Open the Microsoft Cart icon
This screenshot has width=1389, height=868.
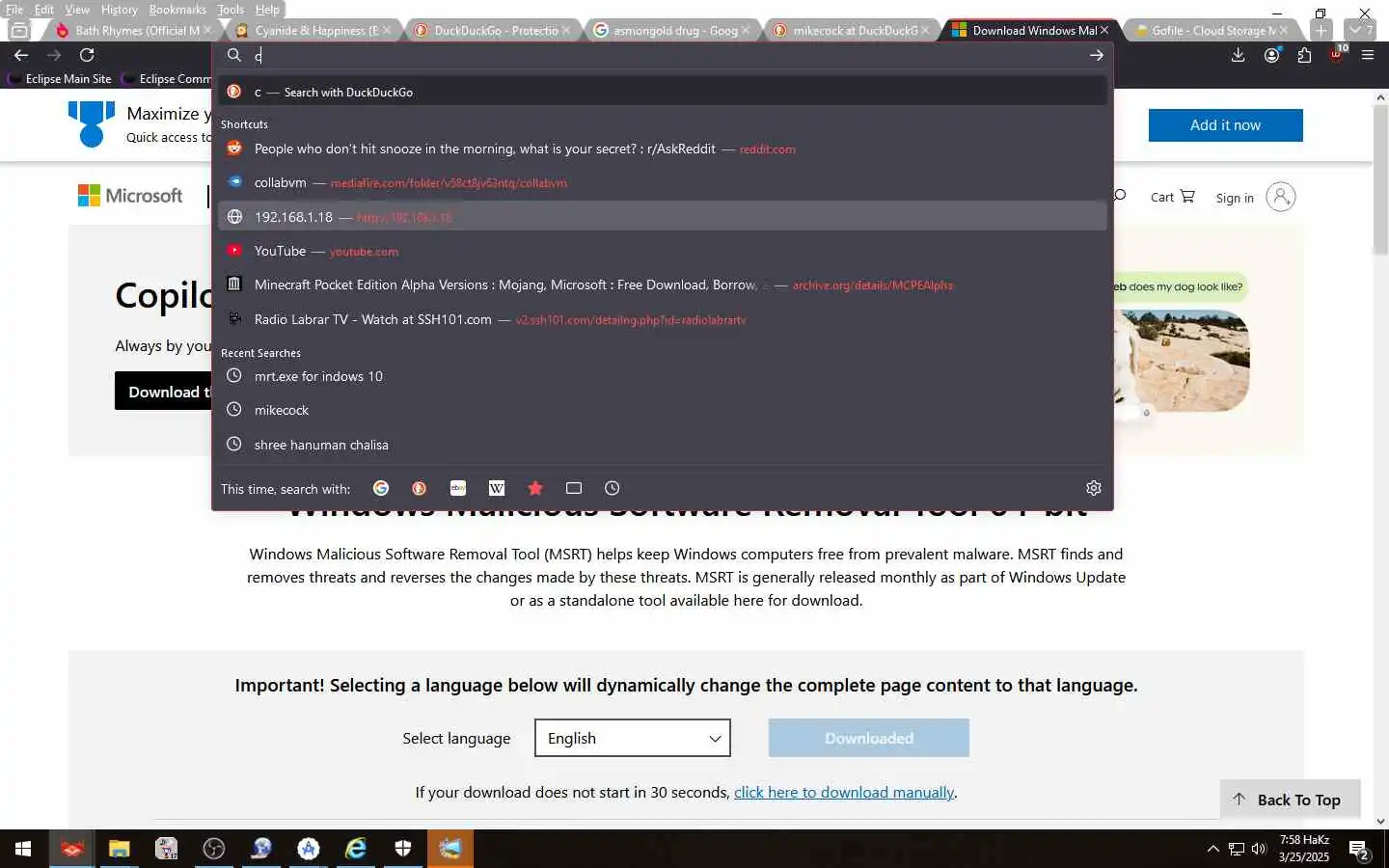point(1173,197)
